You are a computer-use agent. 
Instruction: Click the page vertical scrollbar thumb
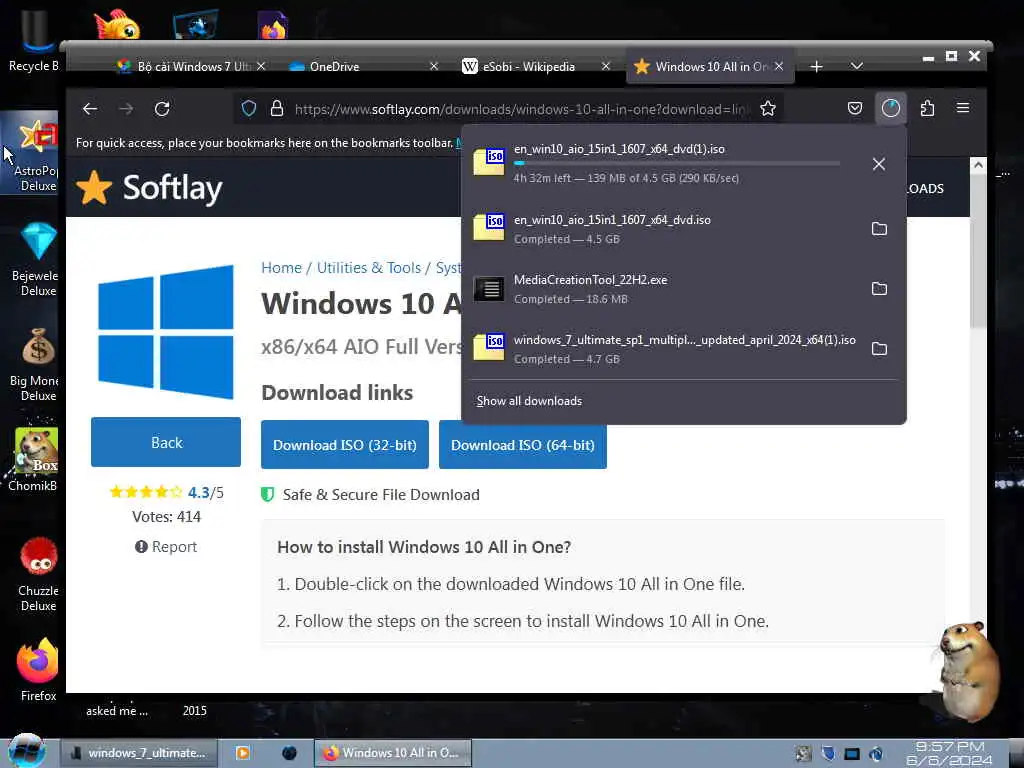pyautogui.click(x=978, y=251)
